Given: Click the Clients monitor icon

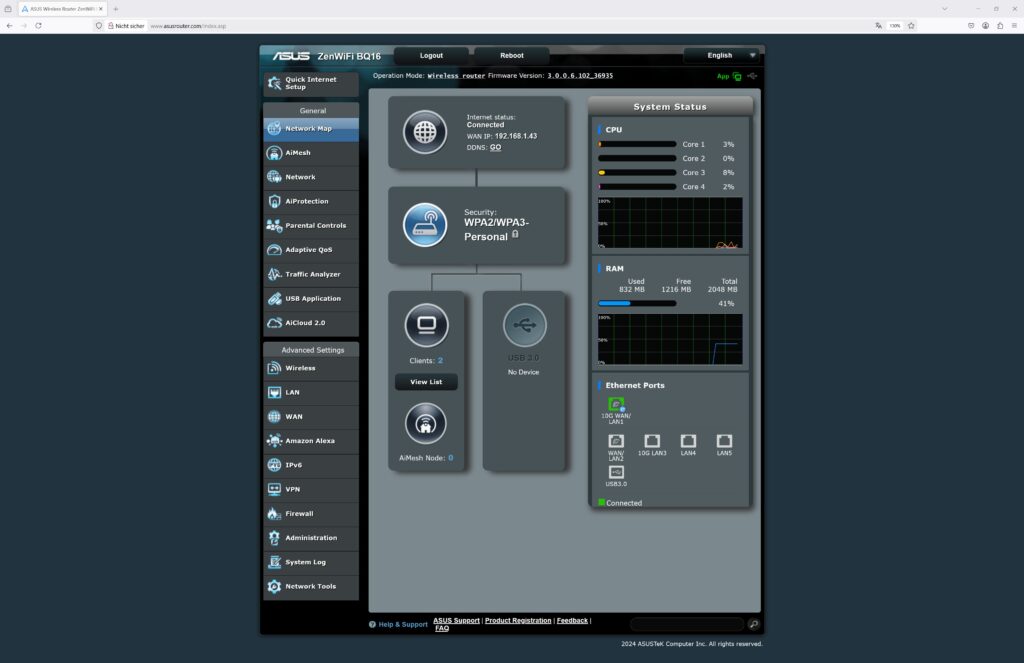Looking at the screenshot, I should coord(426,325).
